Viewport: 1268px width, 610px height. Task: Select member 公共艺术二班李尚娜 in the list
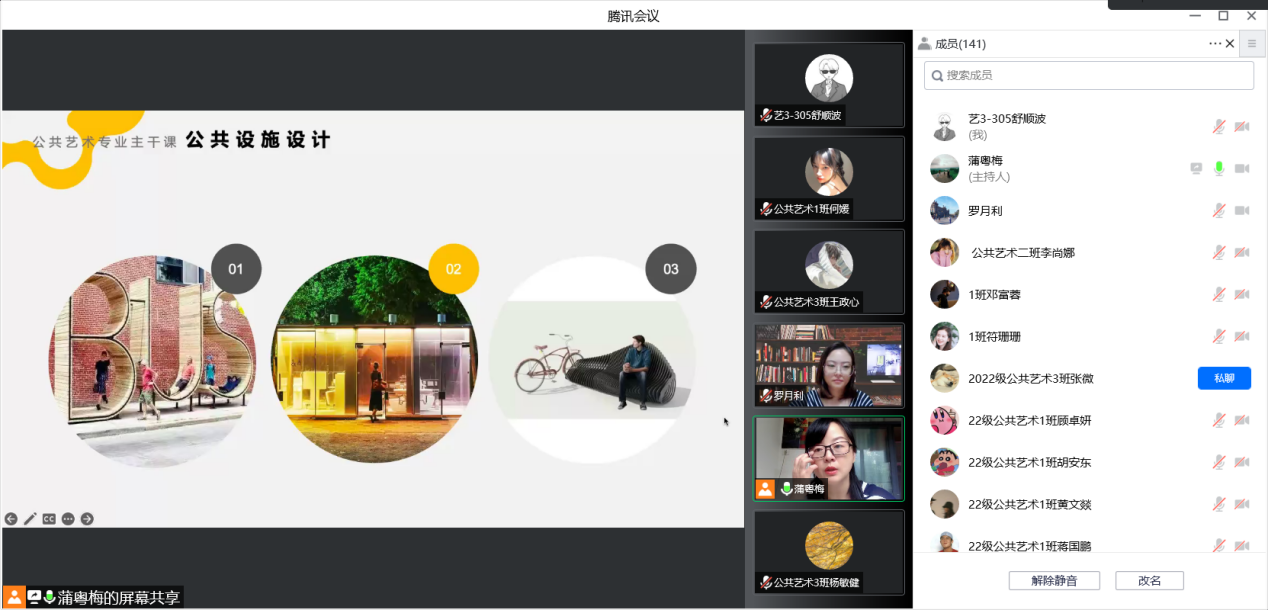1022,252
